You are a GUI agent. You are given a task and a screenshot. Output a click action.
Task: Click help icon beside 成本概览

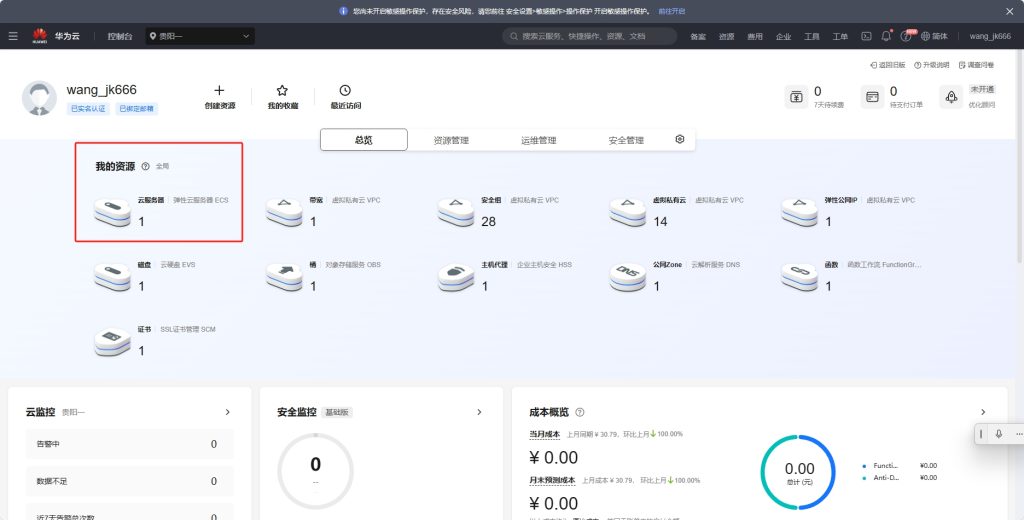pos(579,412)
